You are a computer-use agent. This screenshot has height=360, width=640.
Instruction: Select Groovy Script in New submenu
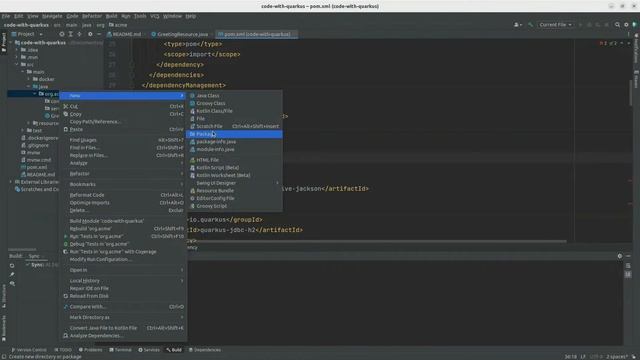234,206
